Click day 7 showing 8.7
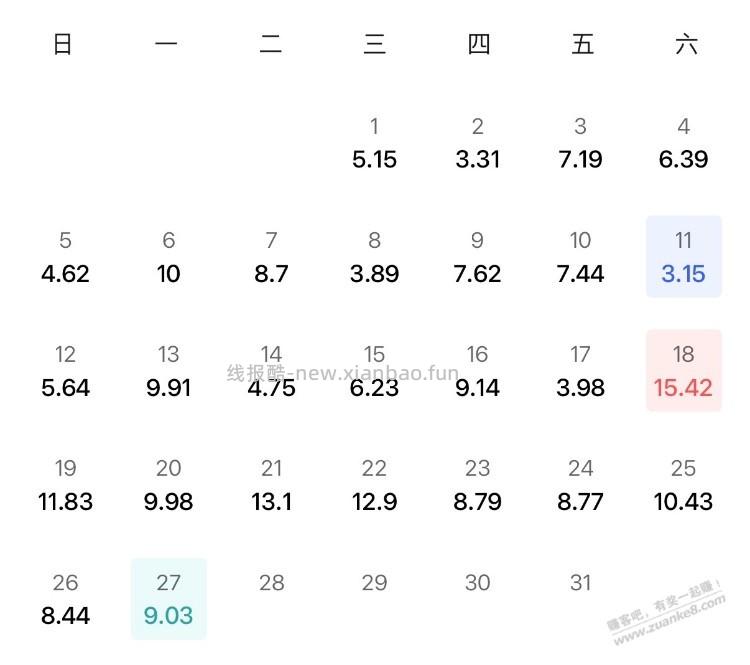This screenshot has height=665, width=750. coord(271,257)
